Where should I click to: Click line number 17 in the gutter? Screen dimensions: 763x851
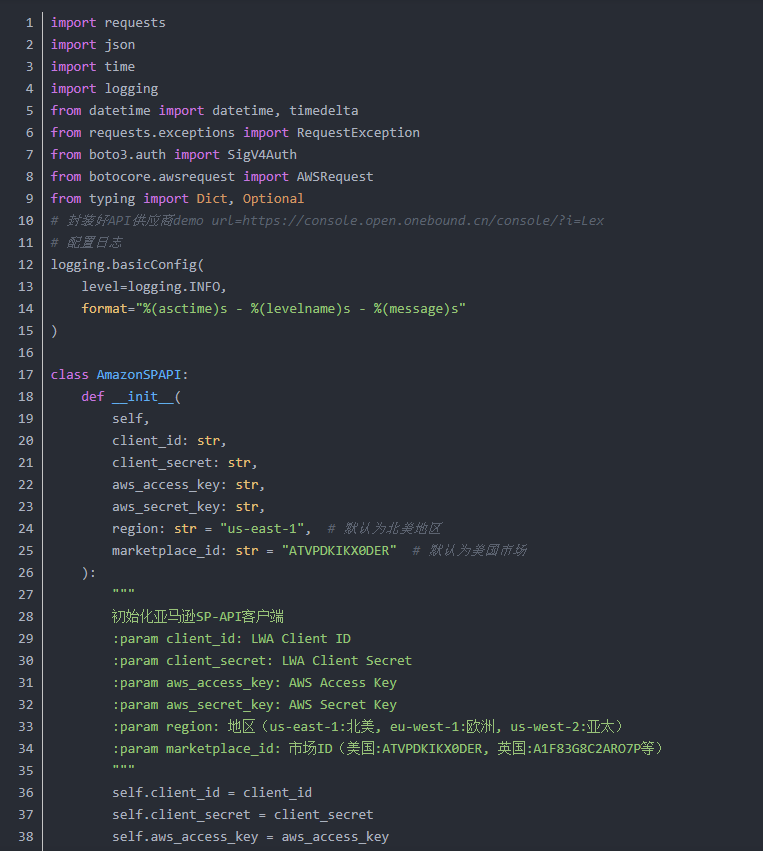(x=25, y=374)
